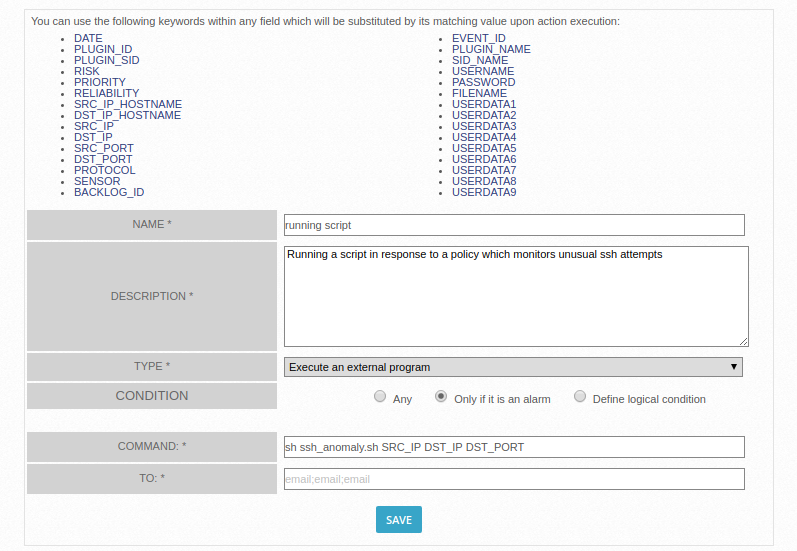Click the DESCRIPTION * field label
797x551 pixels.
[151, 296]
